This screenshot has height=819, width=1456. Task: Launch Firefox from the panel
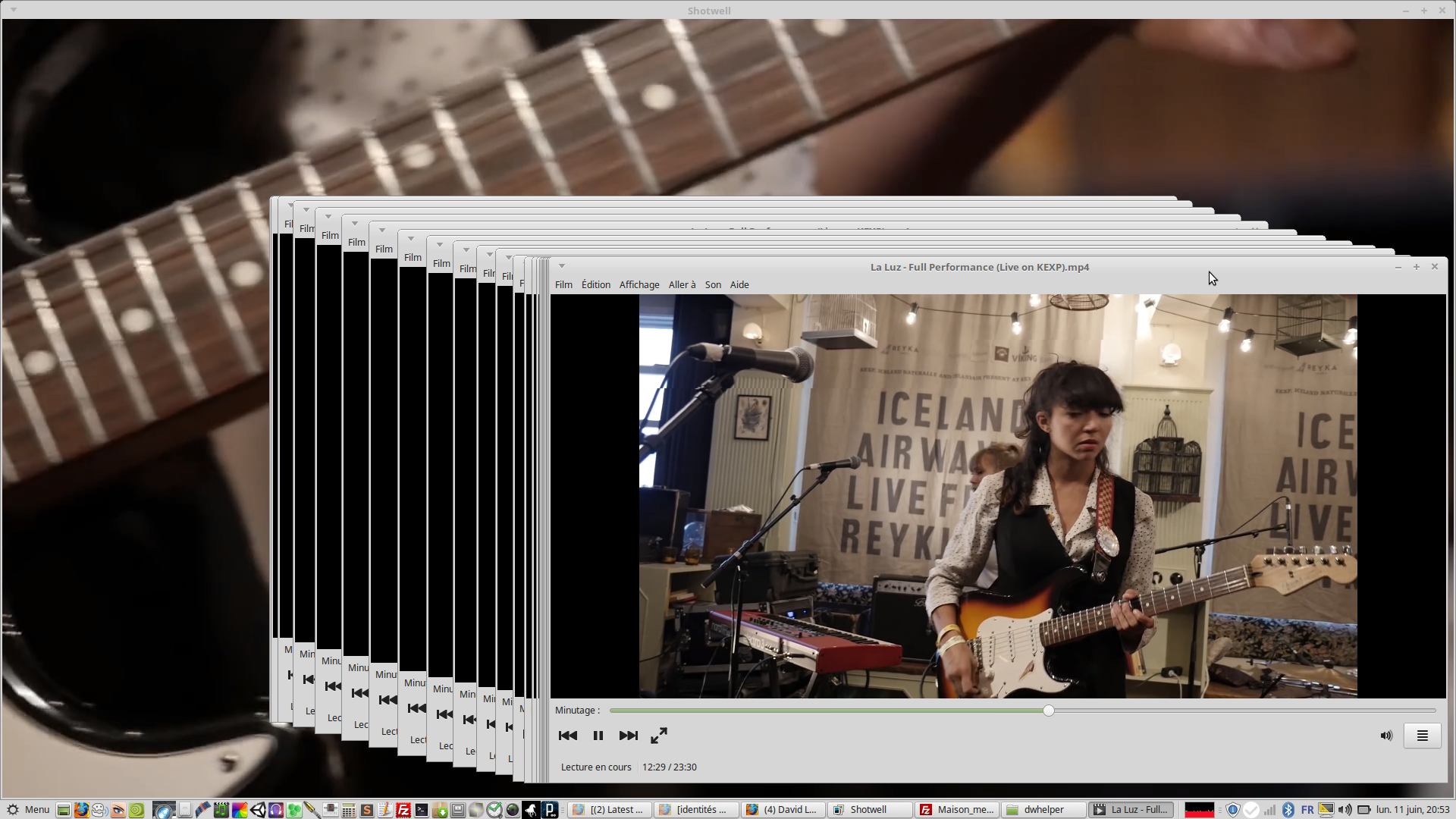(x=81, y=810)
